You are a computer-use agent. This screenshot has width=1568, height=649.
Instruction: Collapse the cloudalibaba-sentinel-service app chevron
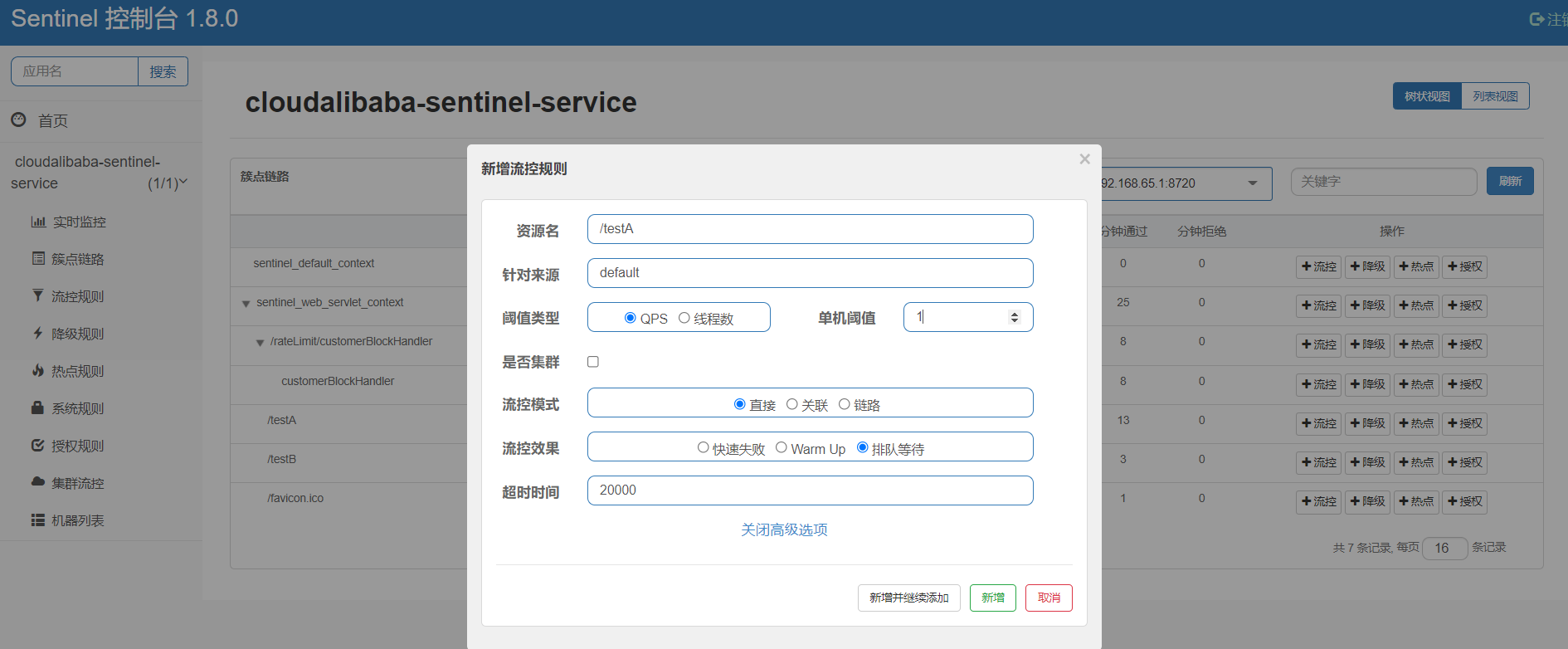point(183,182)
